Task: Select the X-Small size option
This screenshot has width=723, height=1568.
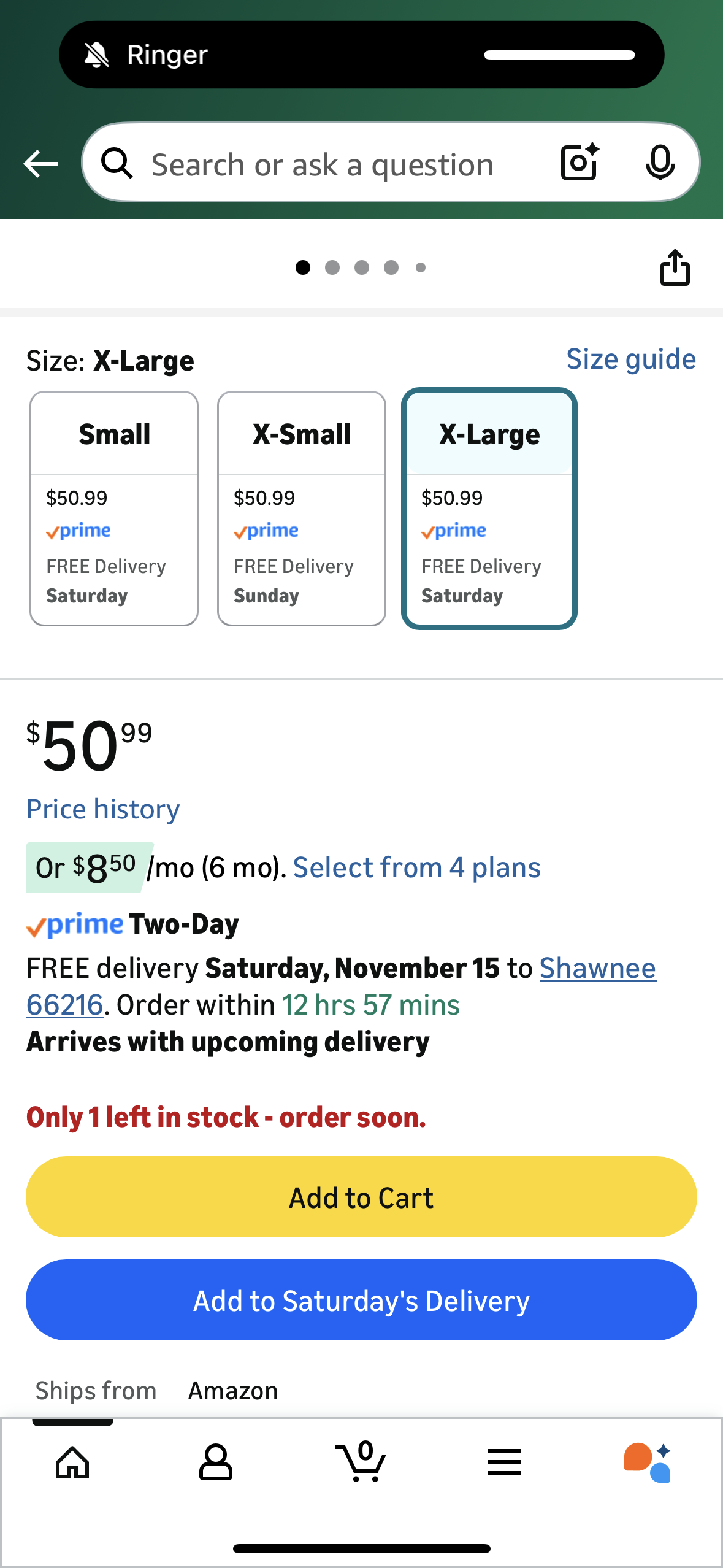Action: [x=302, y=508]
